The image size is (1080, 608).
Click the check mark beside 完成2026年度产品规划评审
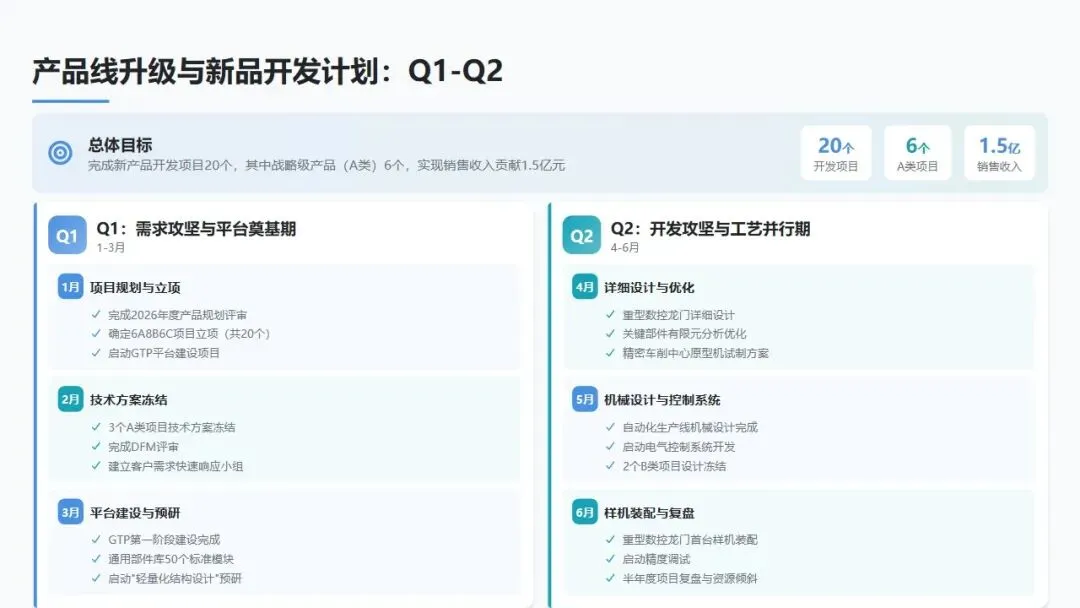tap(96, 315)
